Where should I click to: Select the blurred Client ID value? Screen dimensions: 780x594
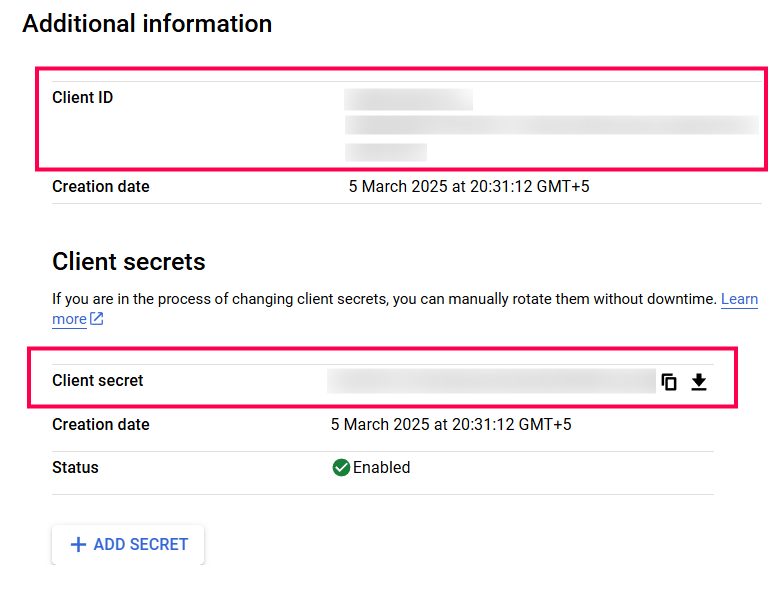550,125
